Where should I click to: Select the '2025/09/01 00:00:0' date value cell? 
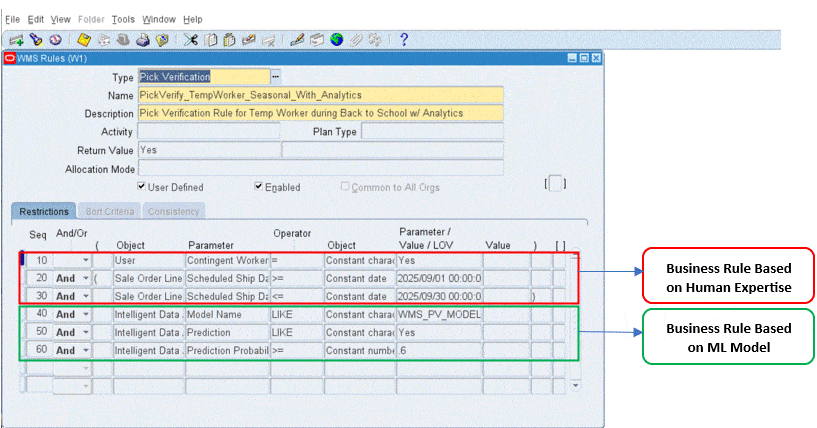(x=439, y=278)
